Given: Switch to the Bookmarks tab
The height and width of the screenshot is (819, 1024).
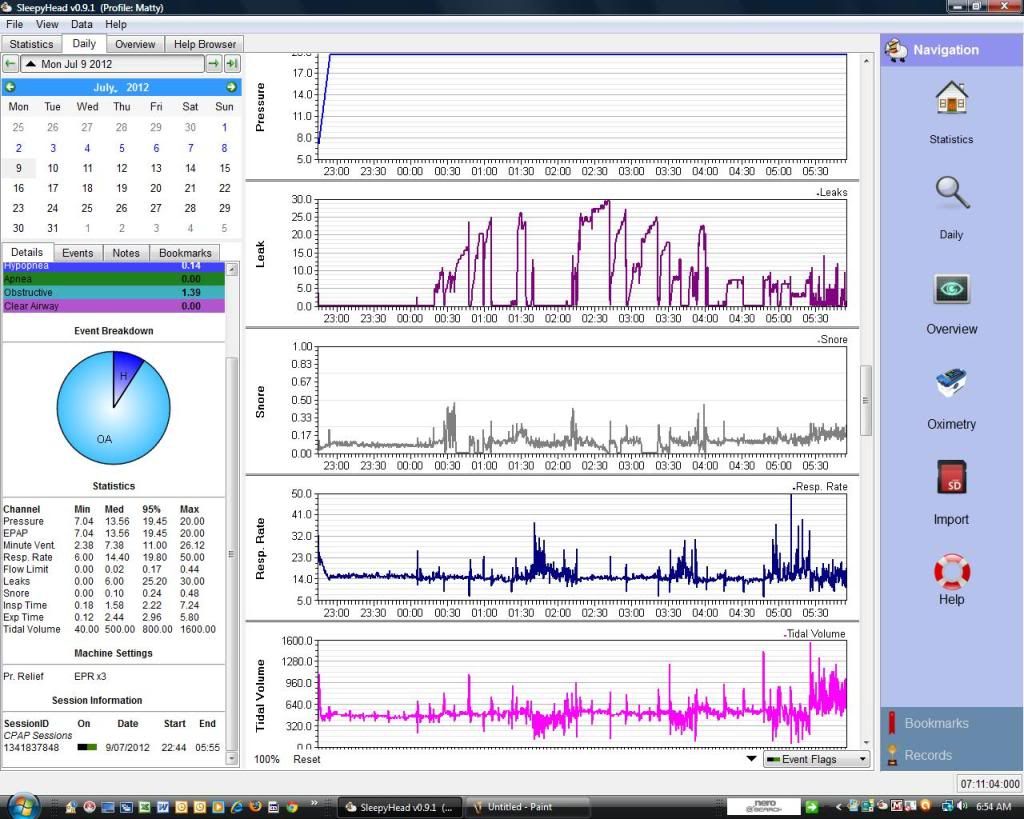Looking at the screenshot, I should point(185,253).
